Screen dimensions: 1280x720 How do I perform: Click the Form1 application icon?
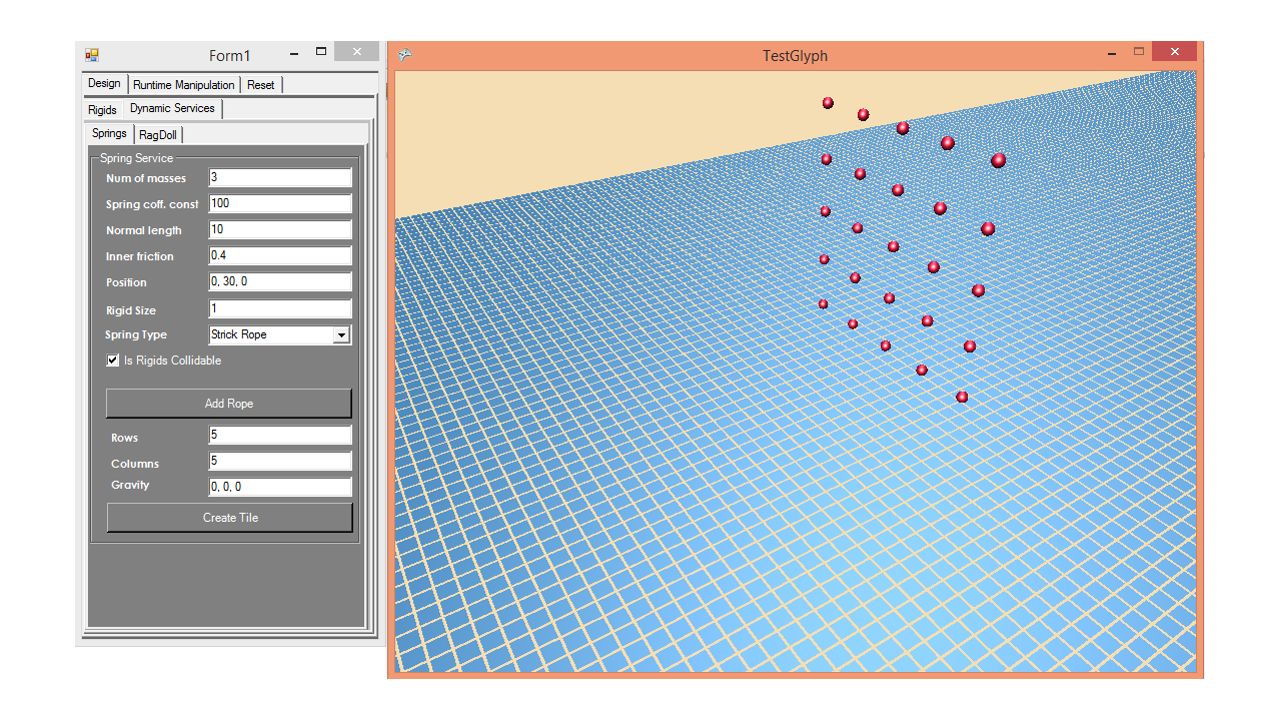click(94, 53)
